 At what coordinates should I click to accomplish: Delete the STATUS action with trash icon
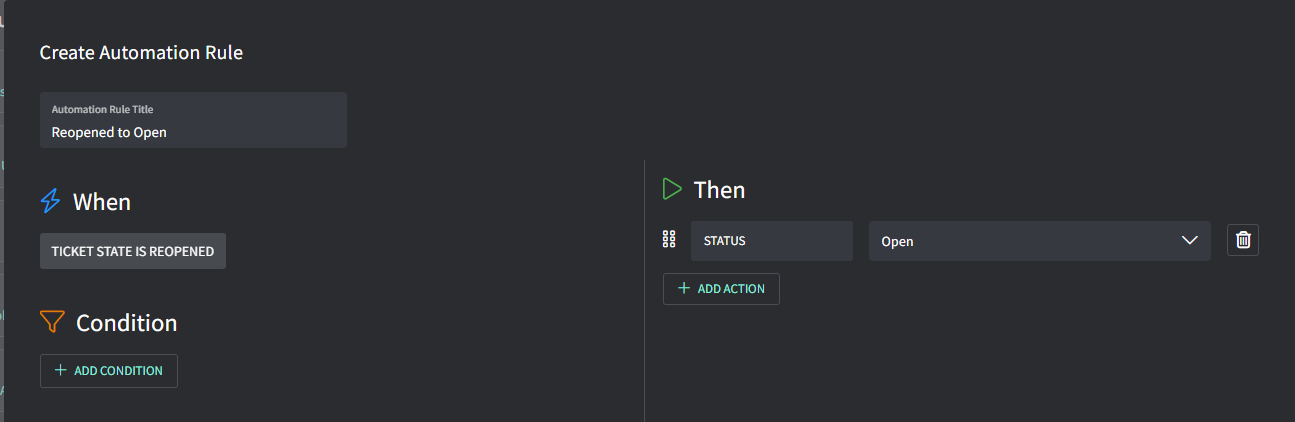(x=1243, y=240)
